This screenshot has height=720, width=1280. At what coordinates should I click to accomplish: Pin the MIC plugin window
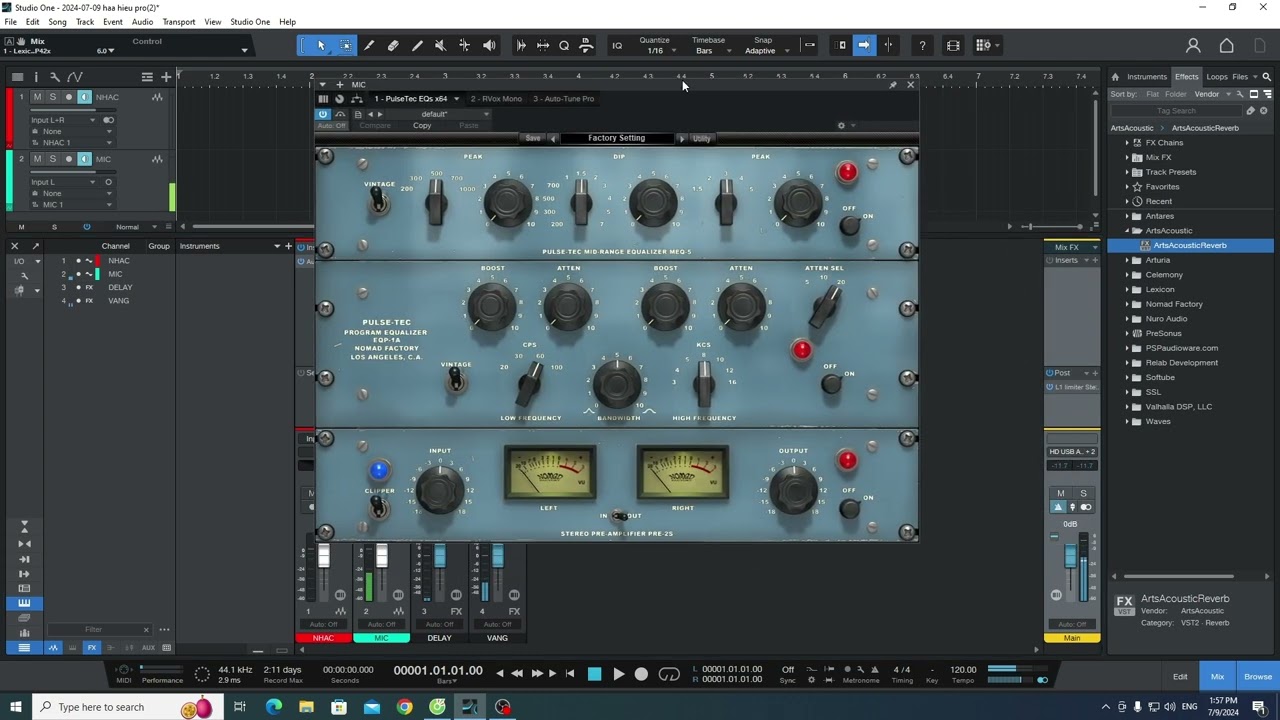click(x=893, y=85)
